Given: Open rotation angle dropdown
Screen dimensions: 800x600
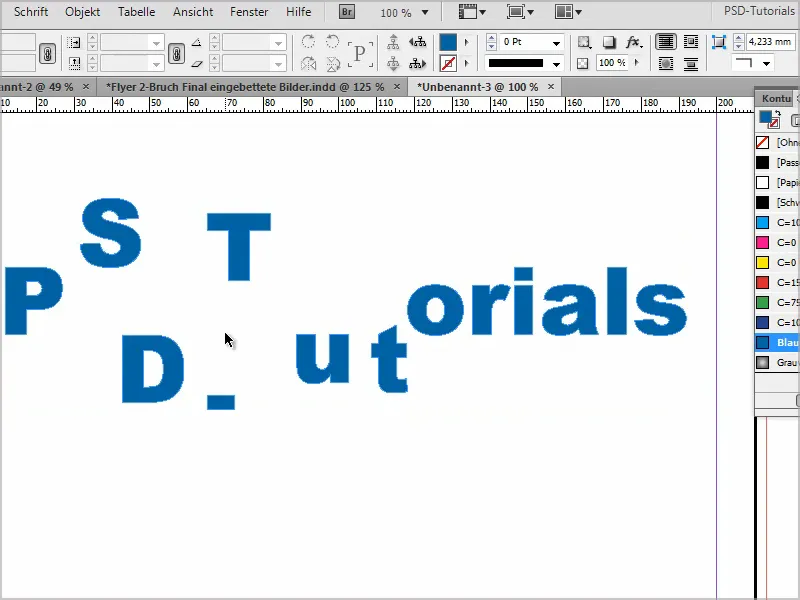Looking at the screenshot, I should click(279, 44).
